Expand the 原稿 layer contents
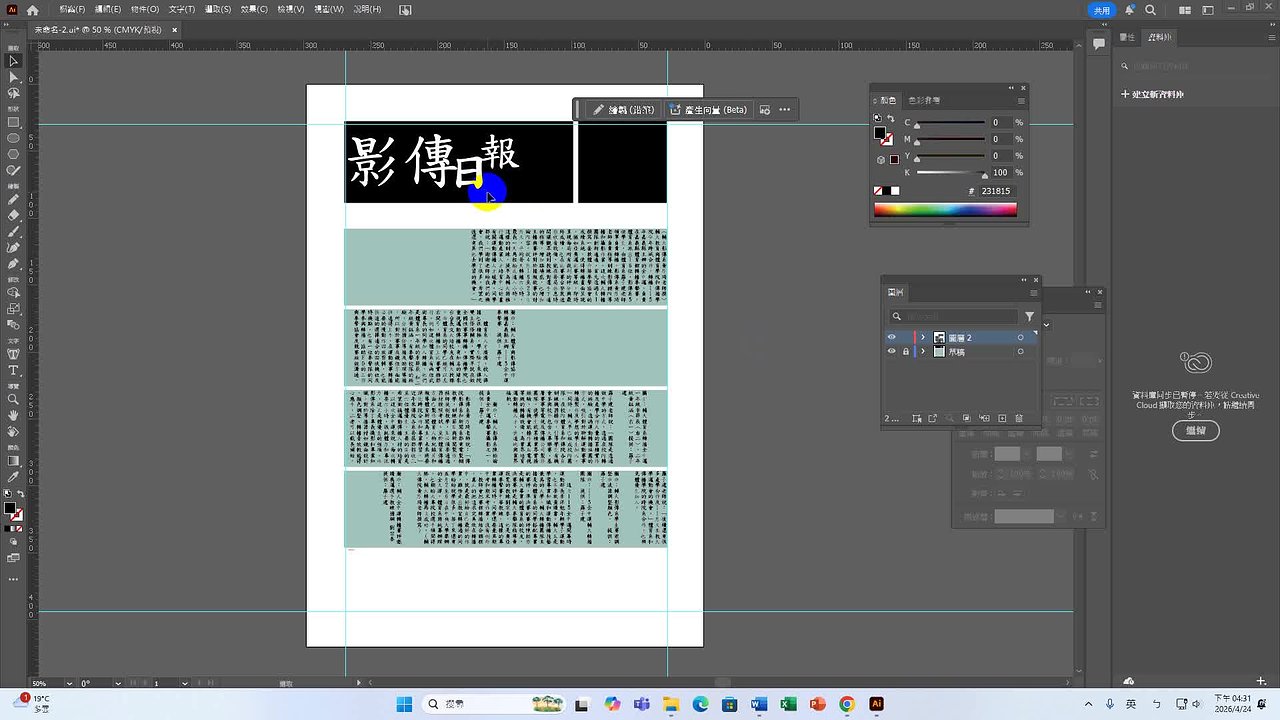Image resolution: width=1280 pixels, height=720 pixels. [x=923, y=351]
